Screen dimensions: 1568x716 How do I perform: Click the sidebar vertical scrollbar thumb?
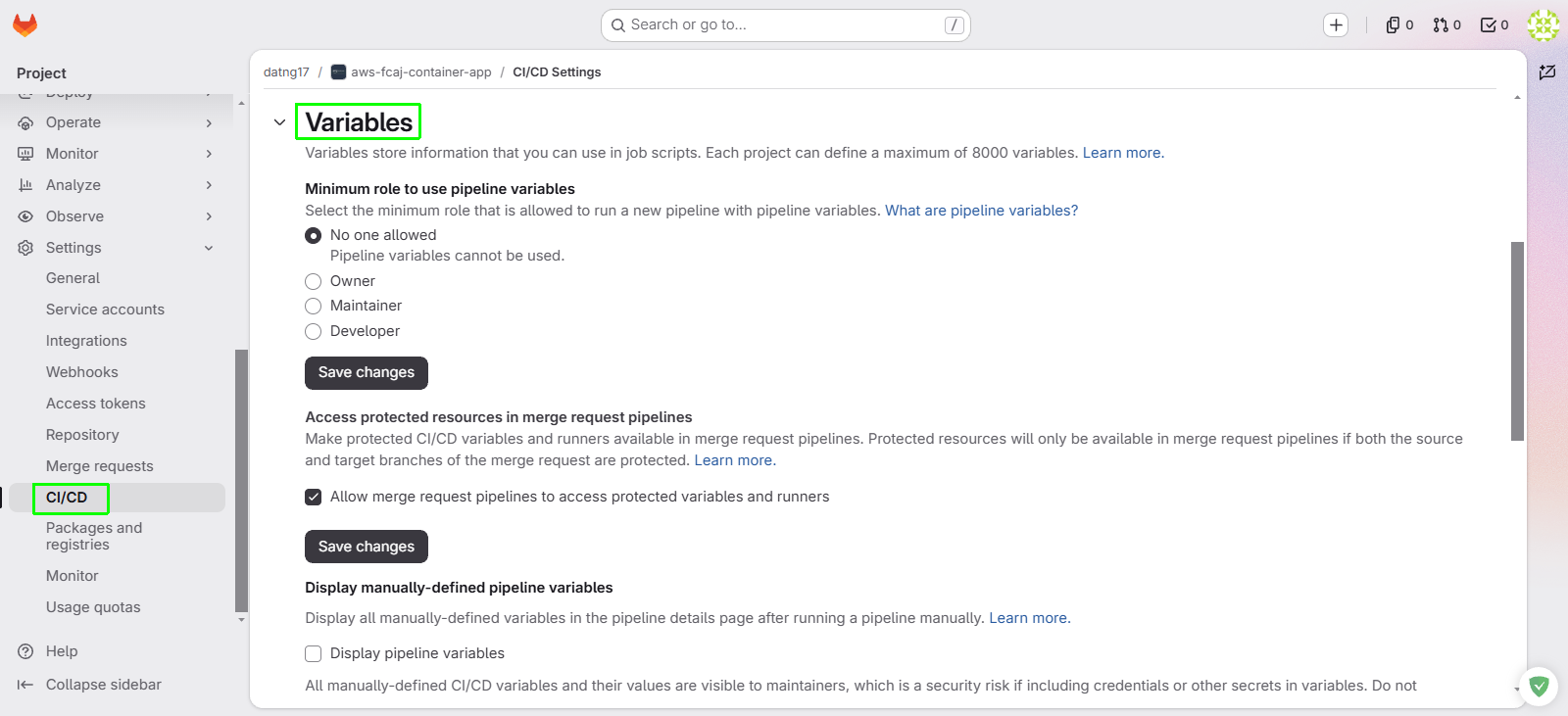241,480
